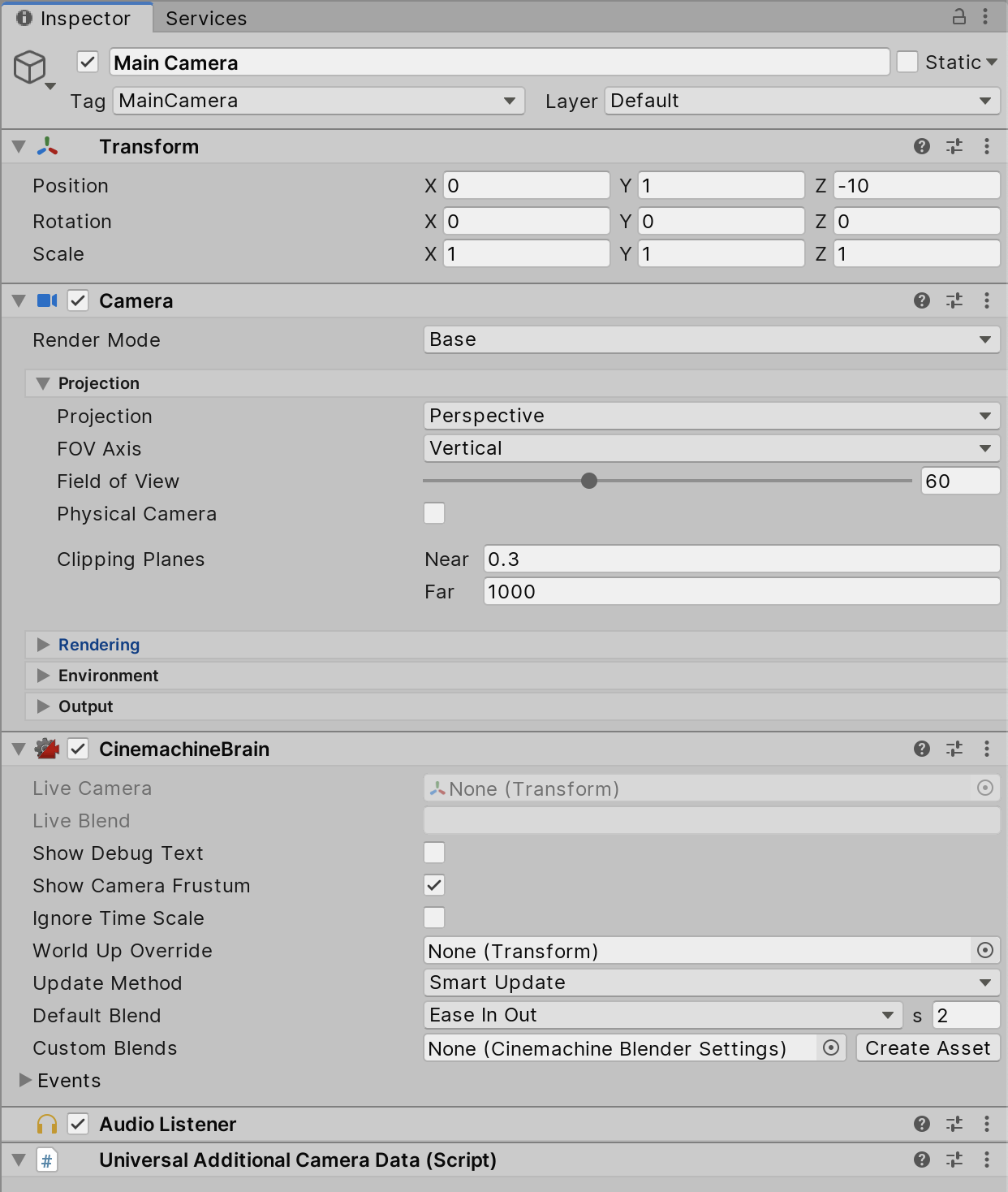Toggle the Static checkbox

[x=907, y=63]
